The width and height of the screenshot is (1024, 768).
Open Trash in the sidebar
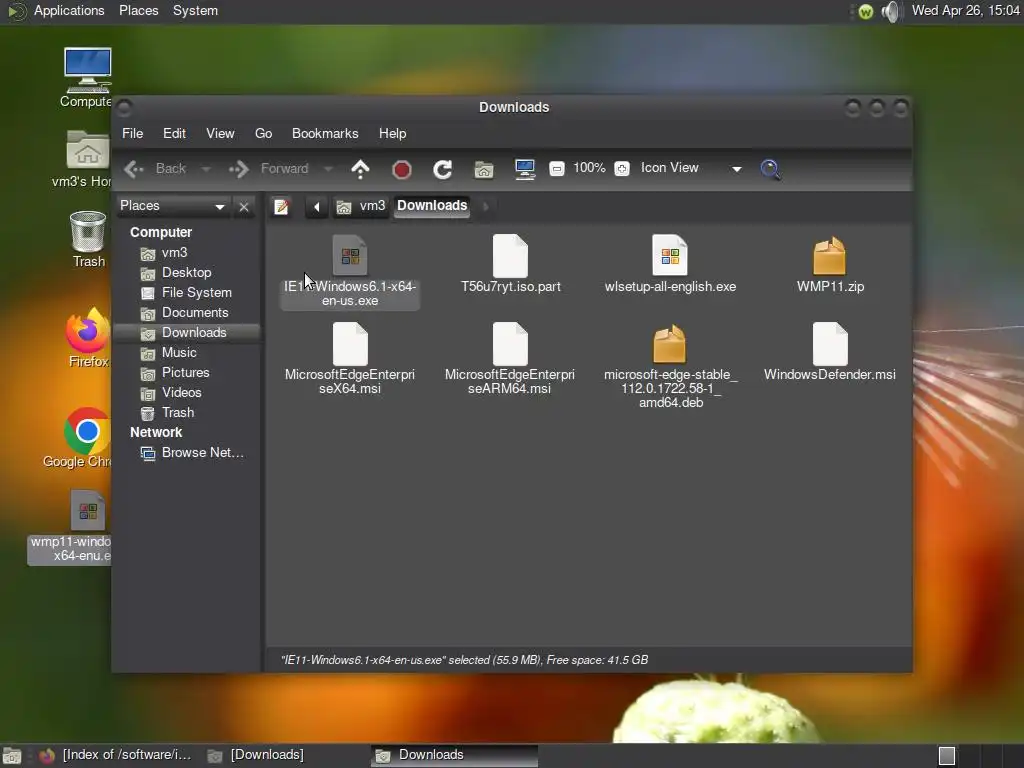pyautogui.click(x=178, y=413)
